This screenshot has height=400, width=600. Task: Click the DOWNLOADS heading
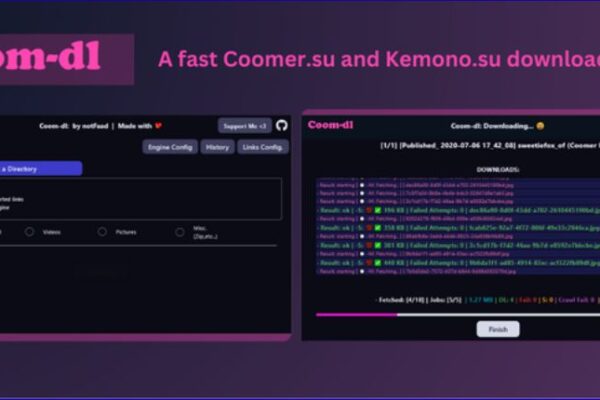(x=498, y=170)
